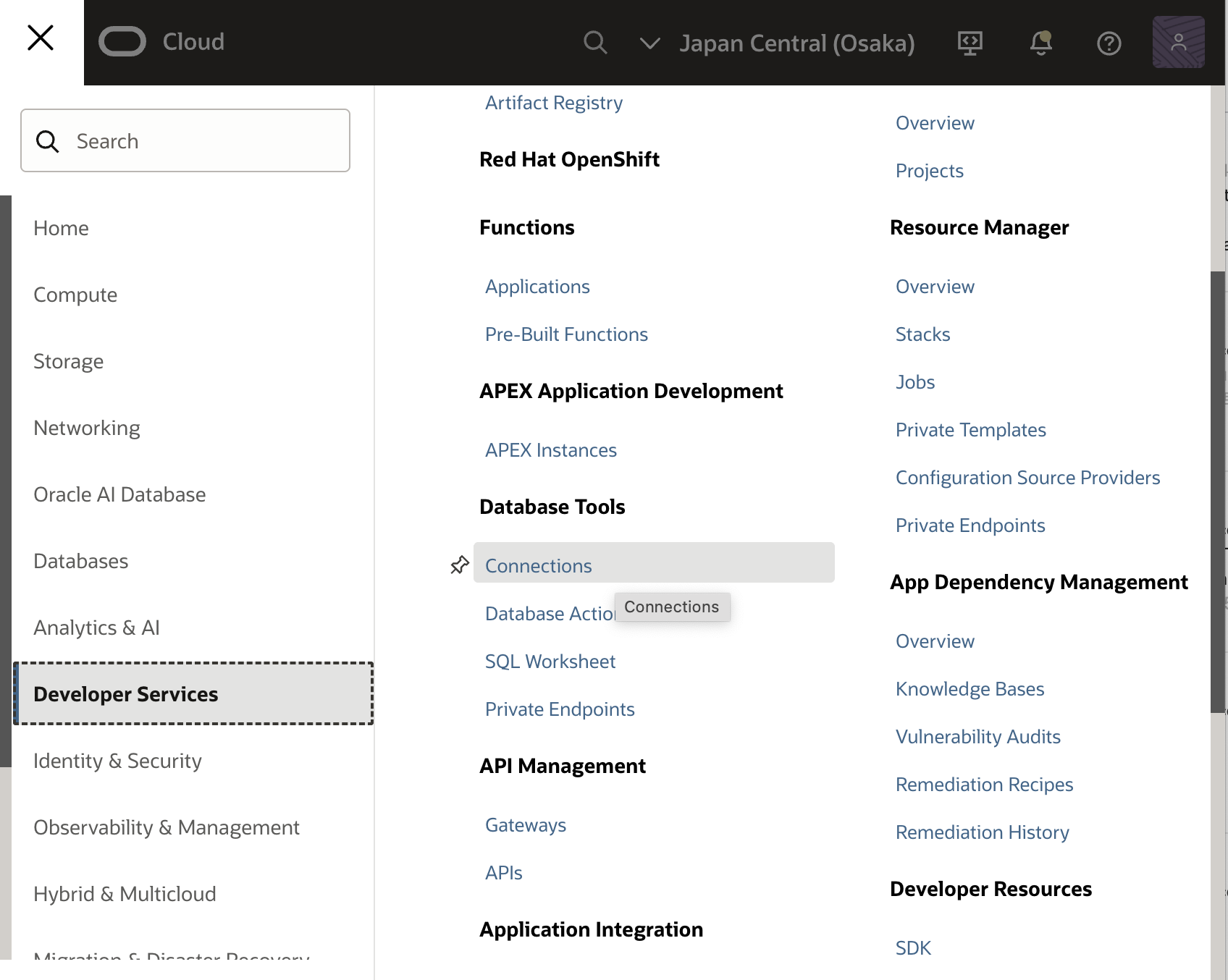Open the Connections link under Database Tools
Screen dimensions: 1228x980
(538, 566)
